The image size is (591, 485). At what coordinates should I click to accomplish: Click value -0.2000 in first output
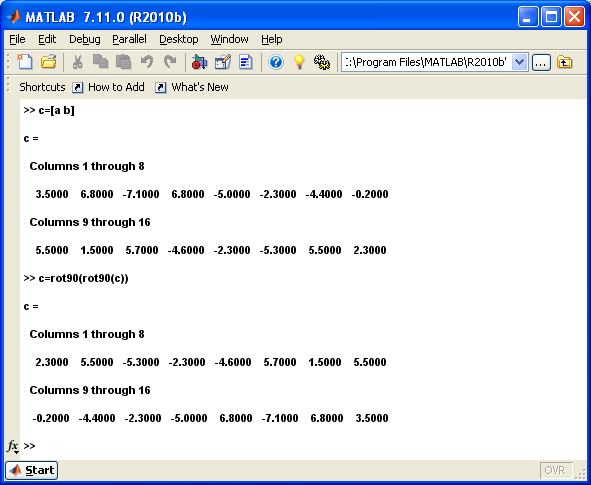[370, 194]
